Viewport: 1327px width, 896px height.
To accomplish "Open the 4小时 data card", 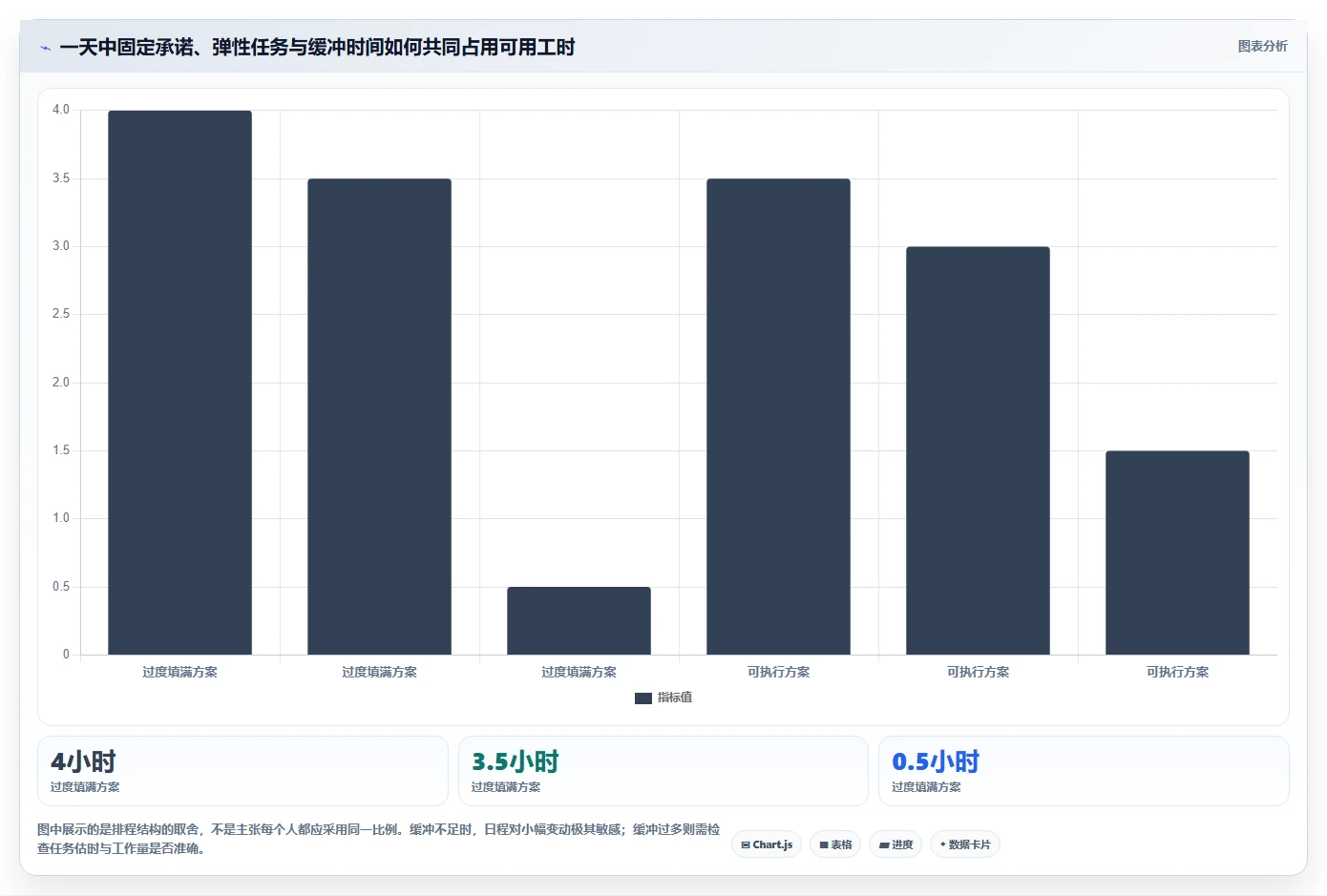I will point(242,771).
